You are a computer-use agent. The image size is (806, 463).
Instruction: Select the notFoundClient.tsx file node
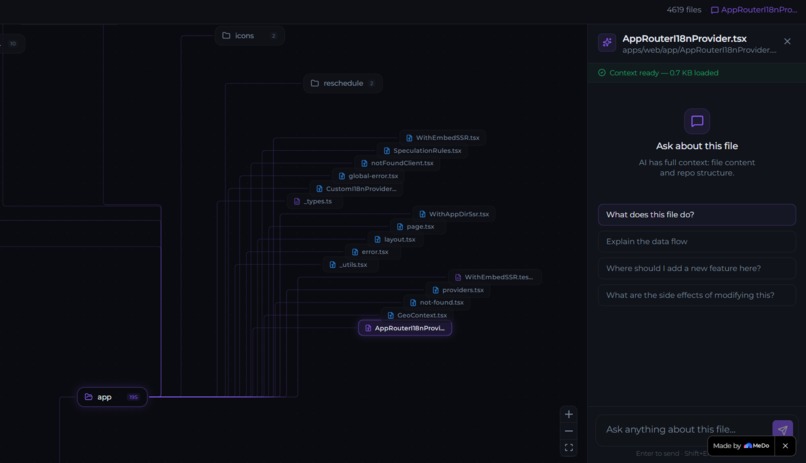pyautogui.click(x=397, y=163)
